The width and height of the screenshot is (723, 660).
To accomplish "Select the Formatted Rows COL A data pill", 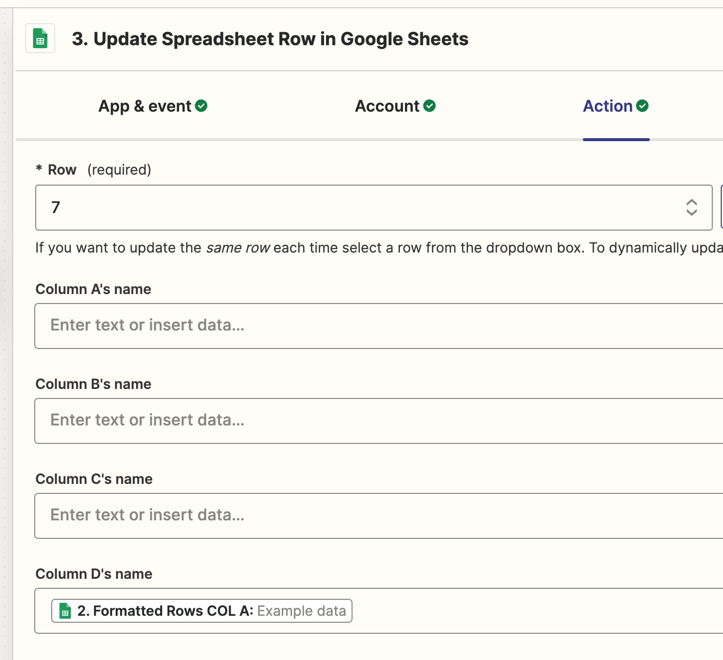I will 201,611.
